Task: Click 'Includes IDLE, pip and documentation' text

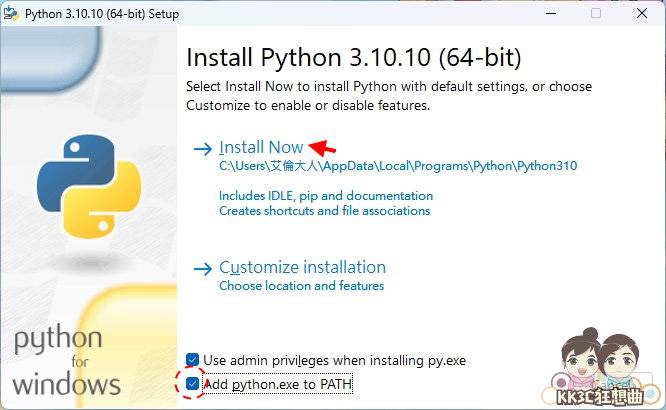Action: click(326, 196)
